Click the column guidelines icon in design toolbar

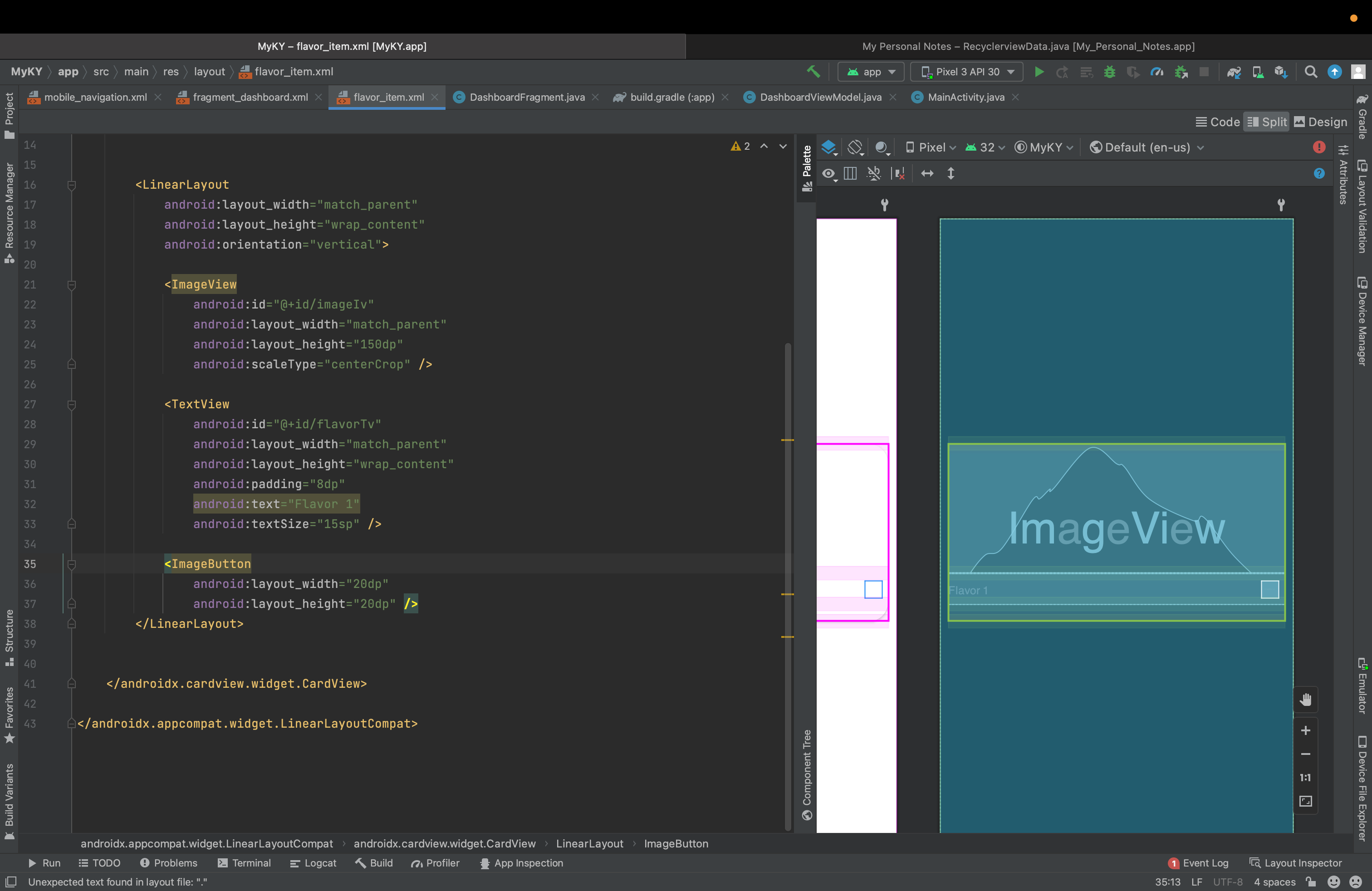[850, 173]
